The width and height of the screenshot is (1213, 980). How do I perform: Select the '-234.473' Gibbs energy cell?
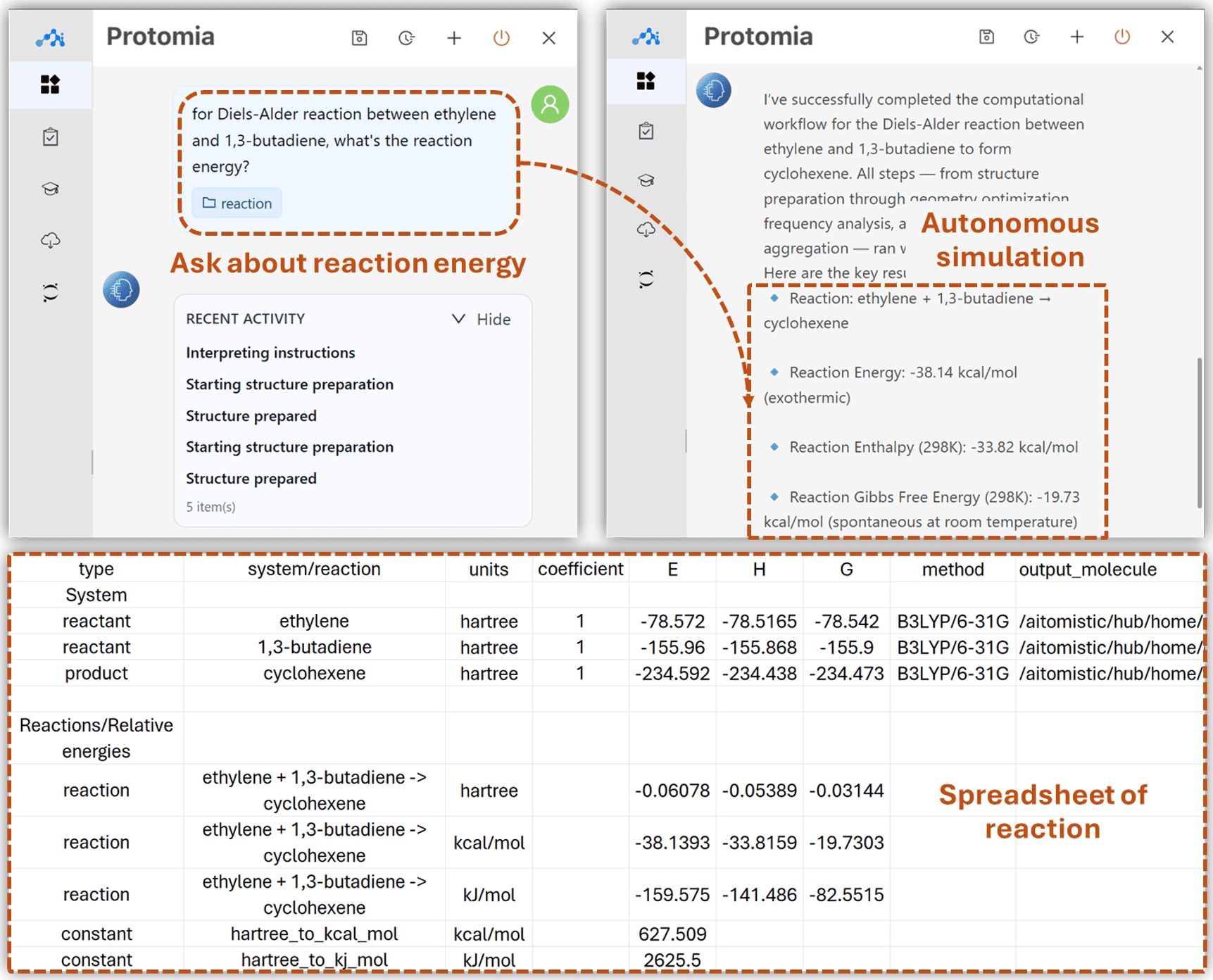[x=846, y=673]
